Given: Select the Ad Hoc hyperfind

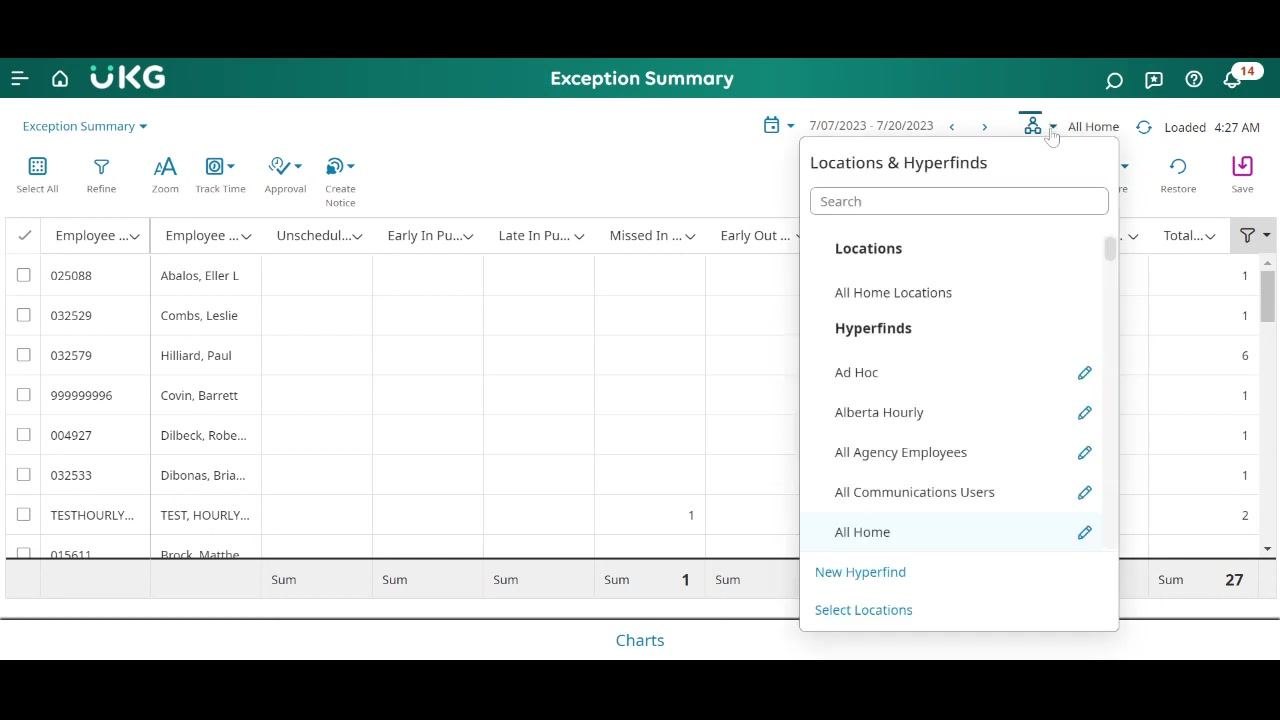Looking at the screenshot, I should pyautogui.click(x=856, y=372).
